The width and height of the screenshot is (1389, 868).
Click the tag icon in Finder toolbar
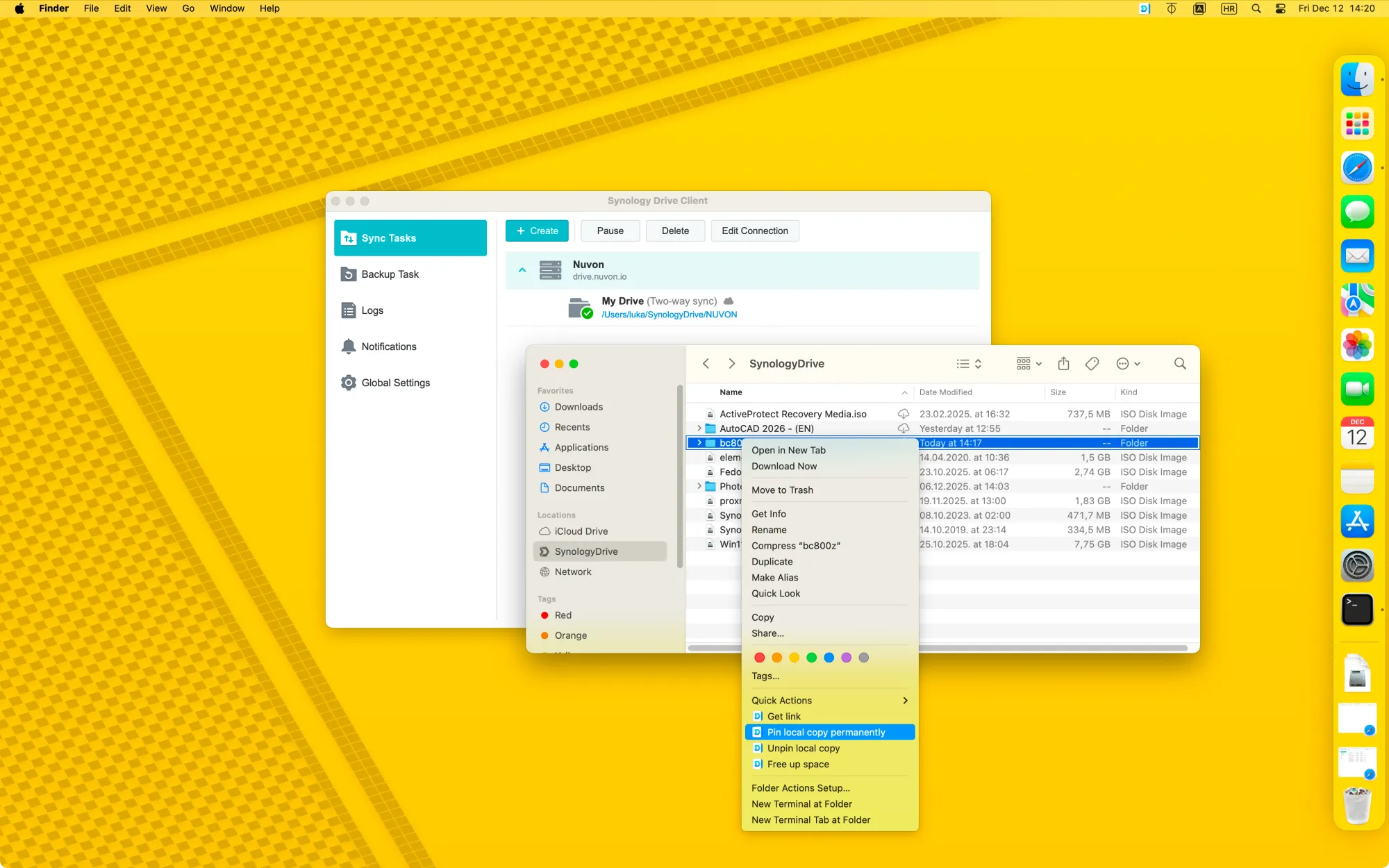coord(1092,364)
